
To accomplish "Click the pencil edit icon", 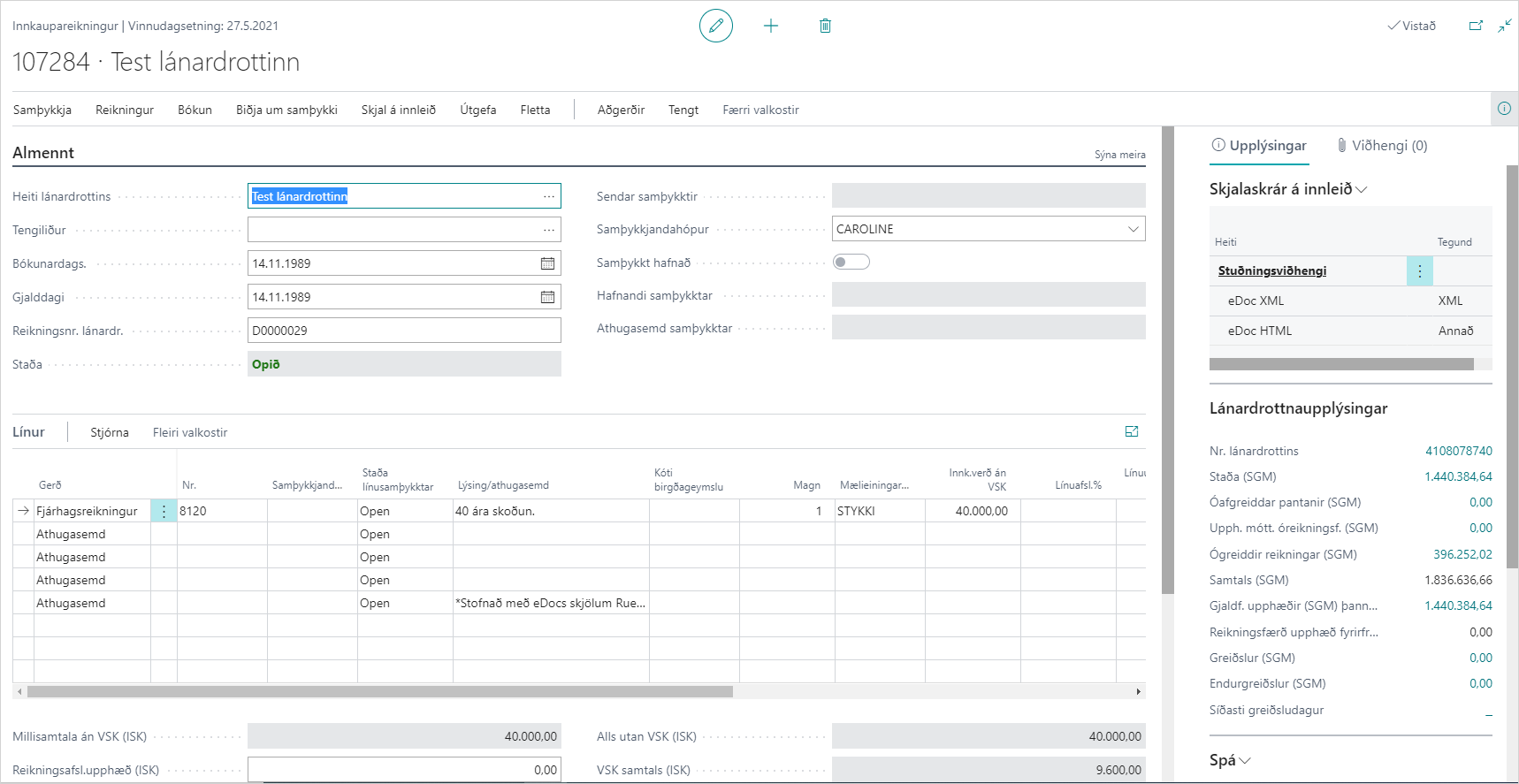I will click(x=715, y=26).
